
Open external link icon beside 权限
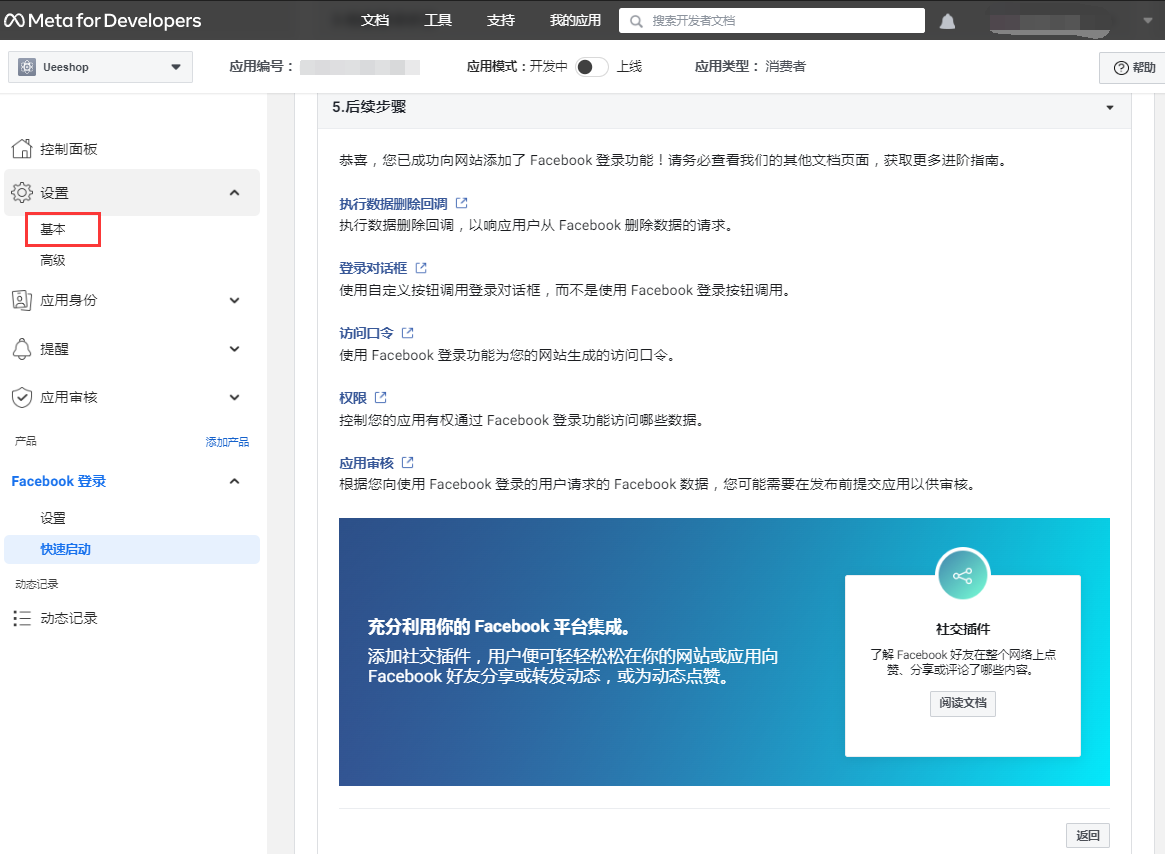tap(380, 398)
